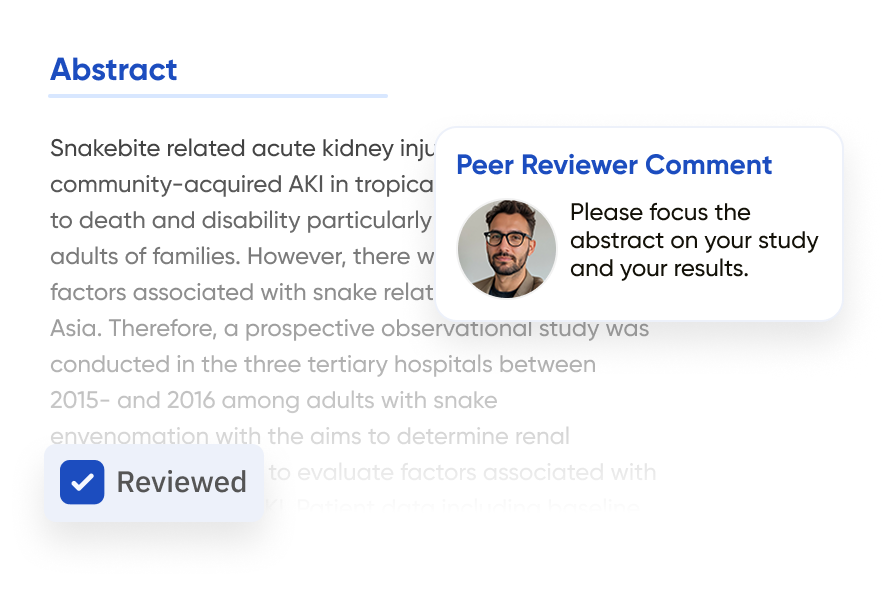Toggle the Reviewed checkbox
Image resolution: width=884 pixels, height=600 pixels.
82,482
